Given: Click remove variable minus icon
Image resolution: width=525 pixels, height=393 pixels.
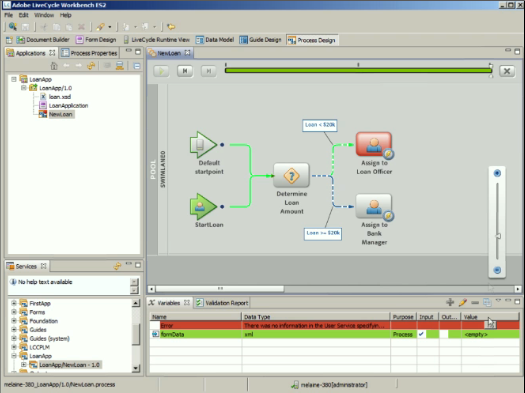Looking at the screenshot, I should pos(475,302).
